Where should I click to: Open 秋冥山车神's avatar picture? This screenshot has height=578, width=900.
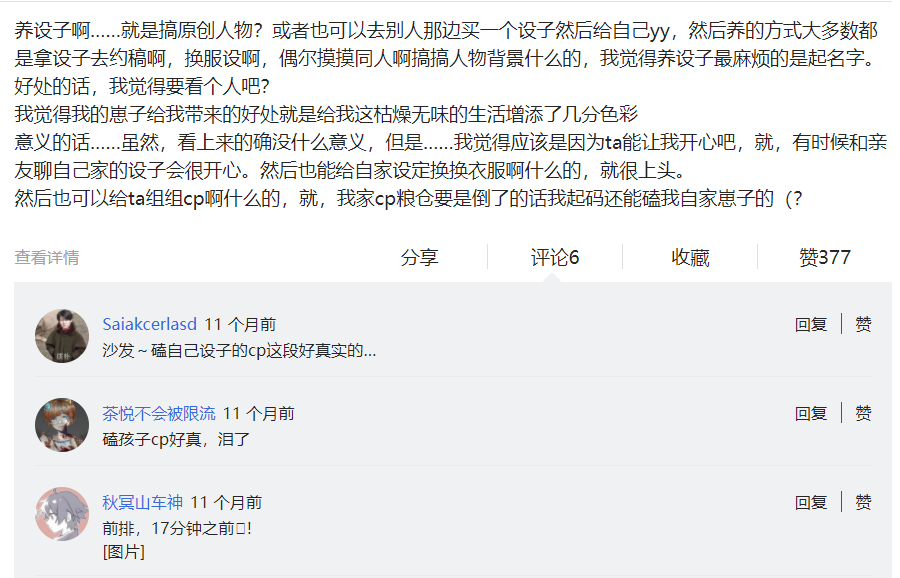tap(62, 514)
